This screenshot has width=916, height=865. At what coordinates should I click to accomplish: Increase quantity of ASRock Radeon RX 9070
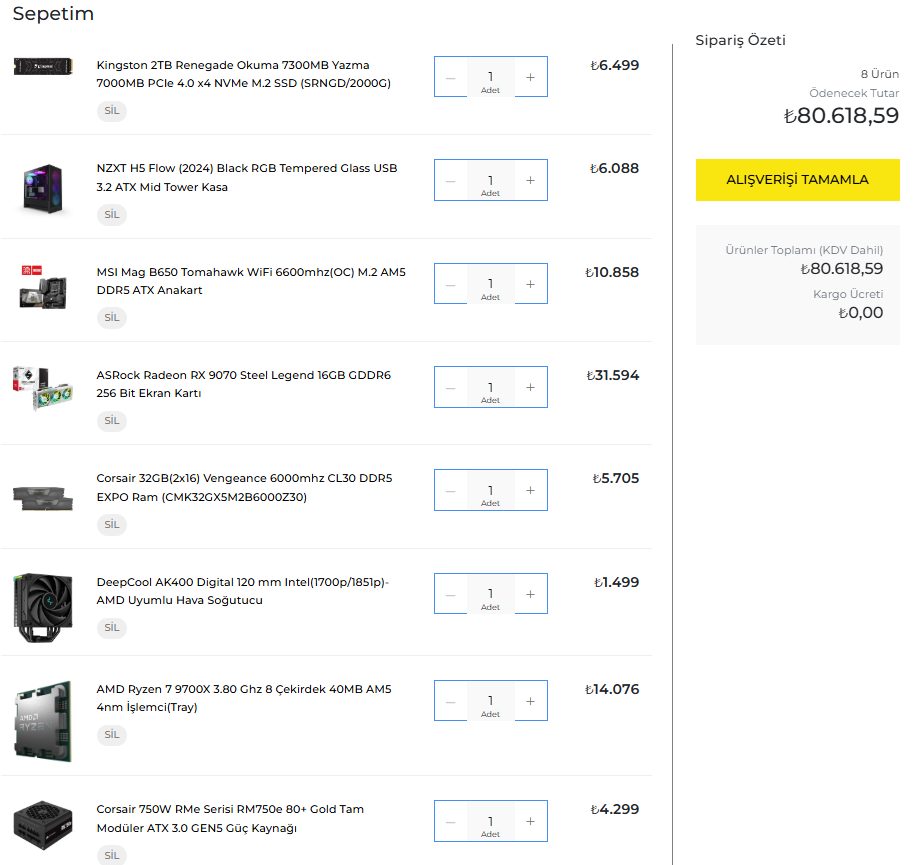click(x=530, y=387)
